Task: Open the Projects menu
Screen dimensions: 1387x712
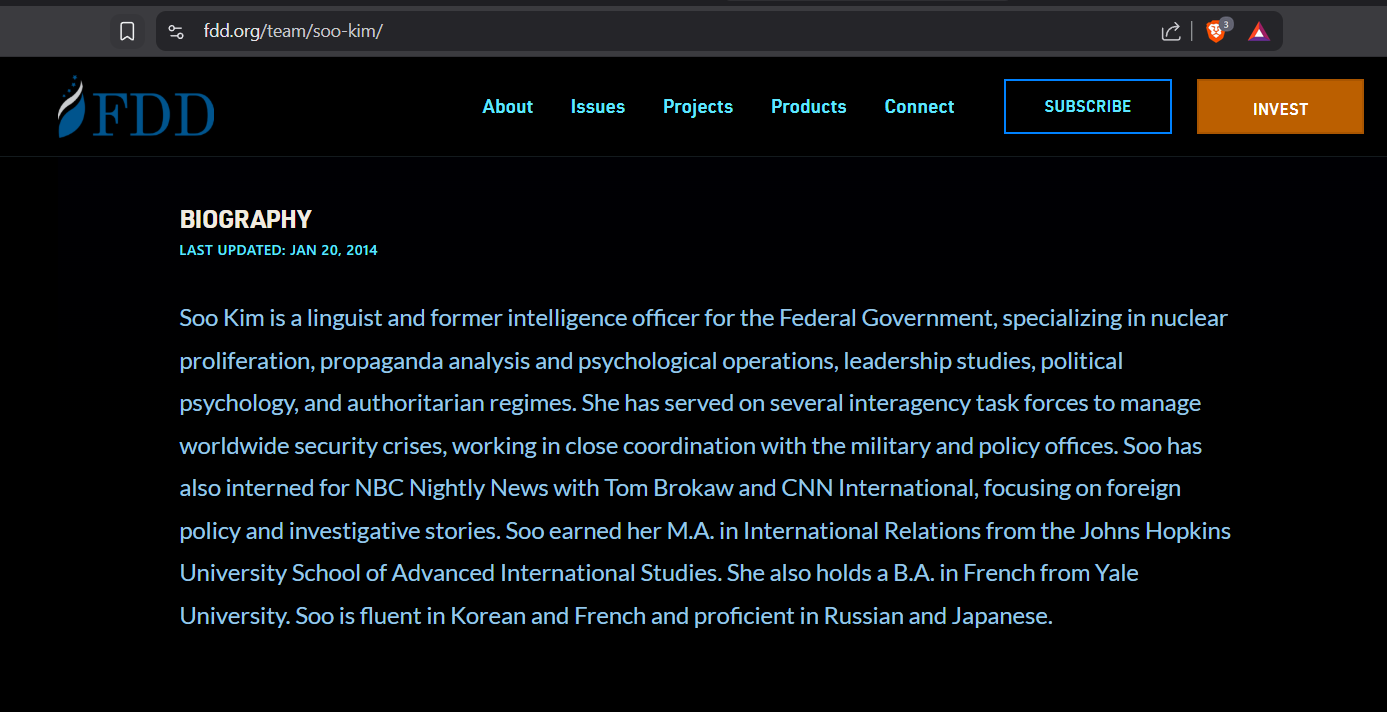Action: click(698, 107)
